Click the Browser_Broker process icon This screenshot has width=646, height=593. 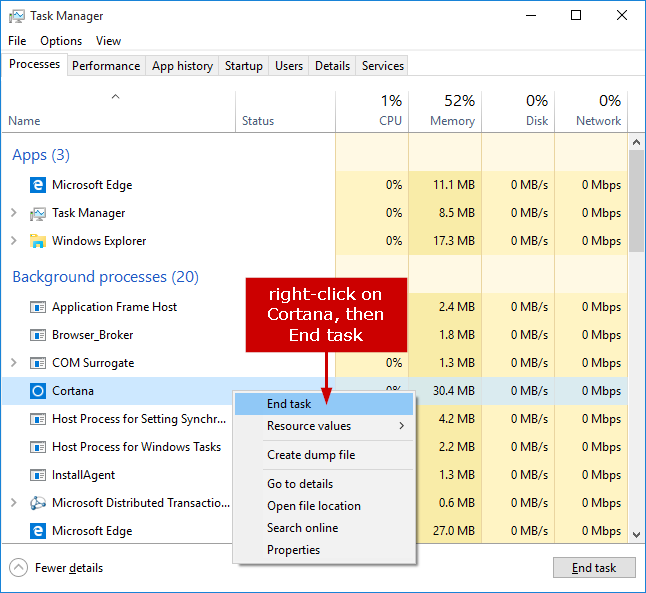pos(38,335)
